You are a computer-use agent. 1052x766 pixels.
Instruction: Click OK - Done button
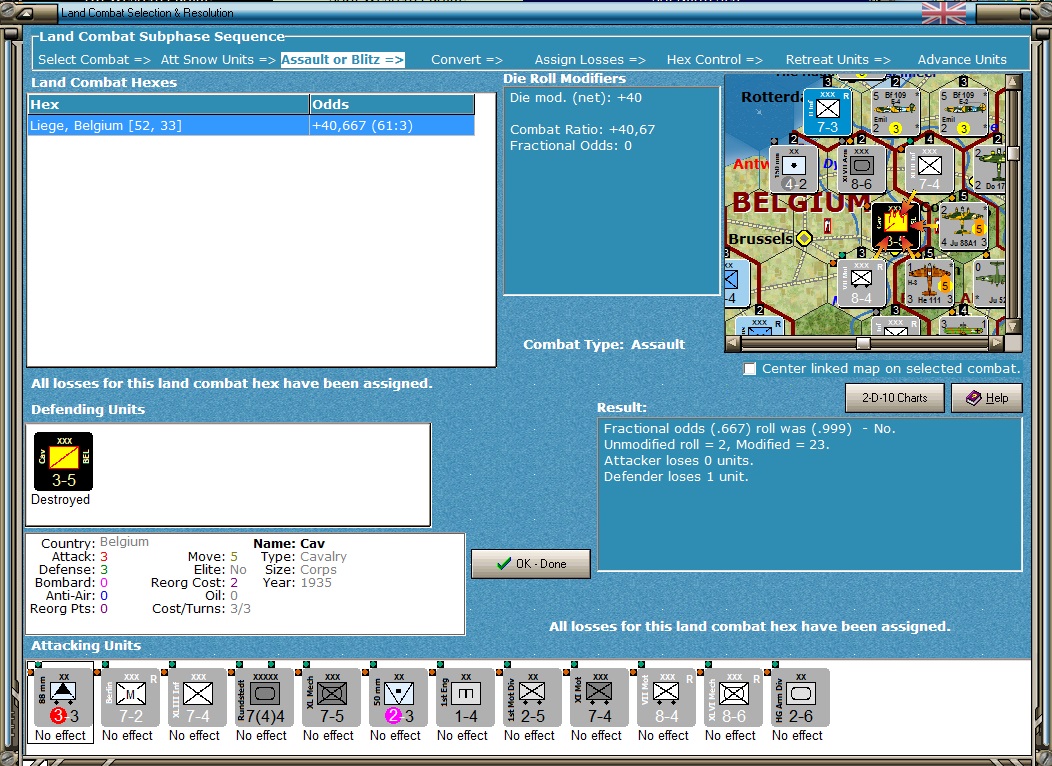[x=531, y=564]
